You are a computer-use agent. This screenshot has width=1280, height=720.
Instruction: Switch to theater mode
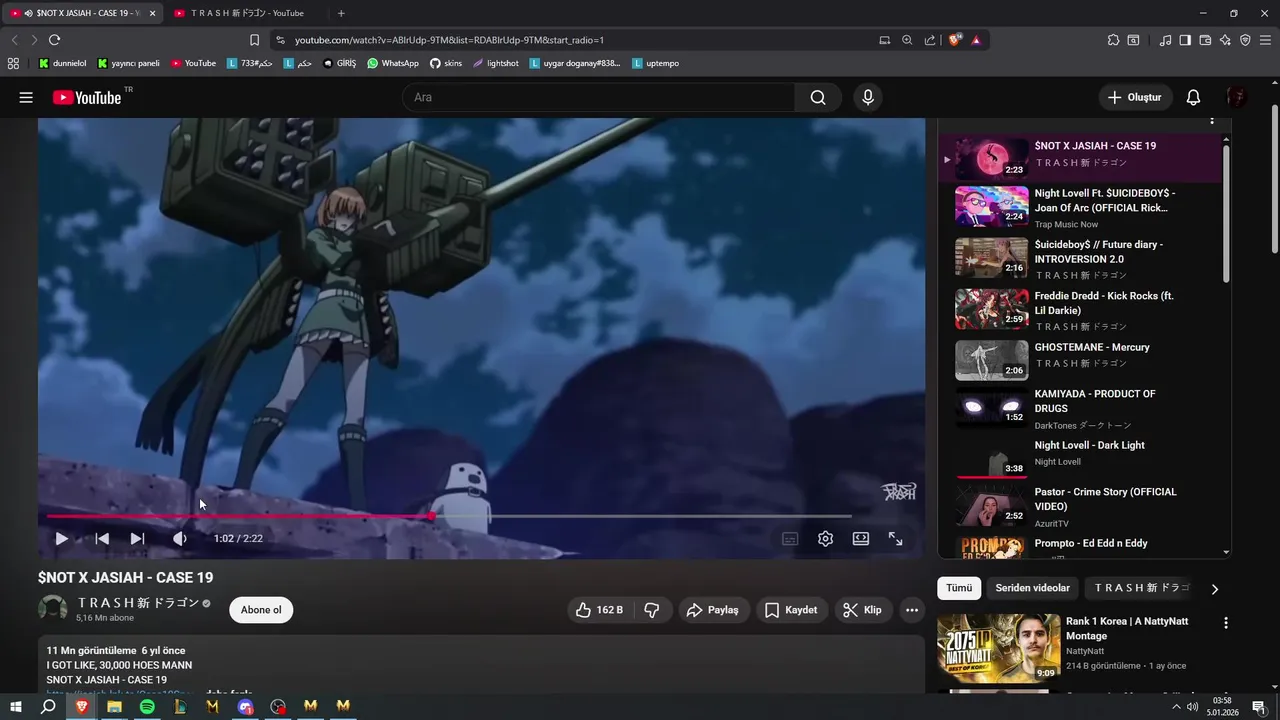[861, 539]
